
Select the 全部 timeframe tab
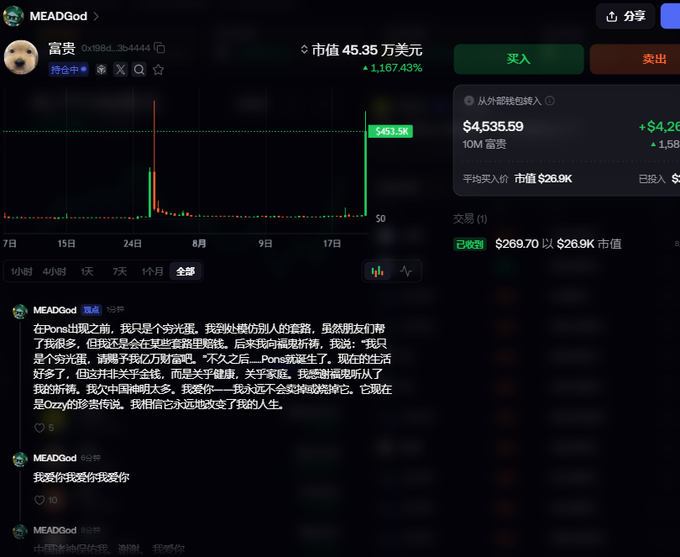click(x=186, y=272)
